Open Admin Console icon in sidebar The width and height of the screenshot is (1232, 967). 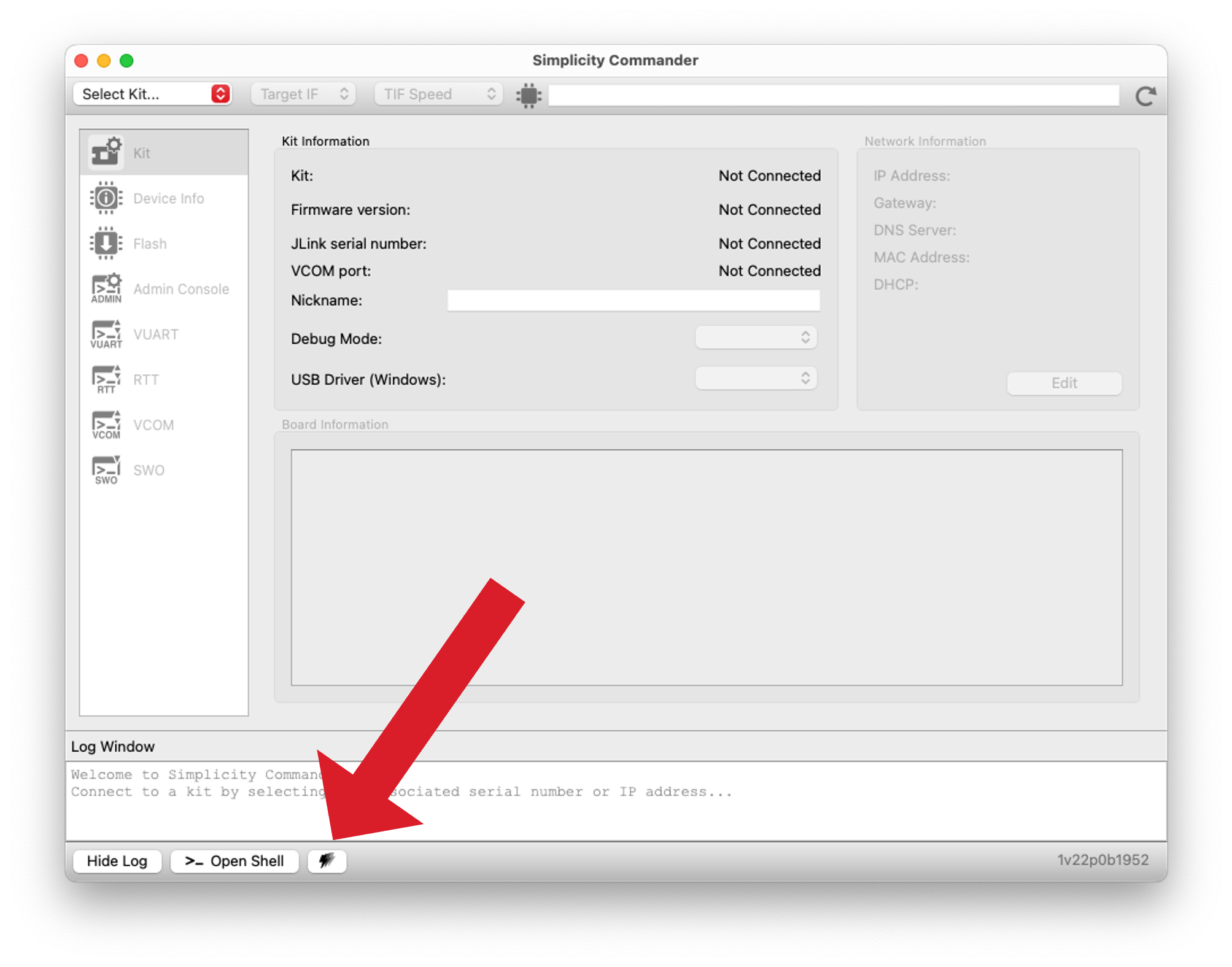pos(106,288)
